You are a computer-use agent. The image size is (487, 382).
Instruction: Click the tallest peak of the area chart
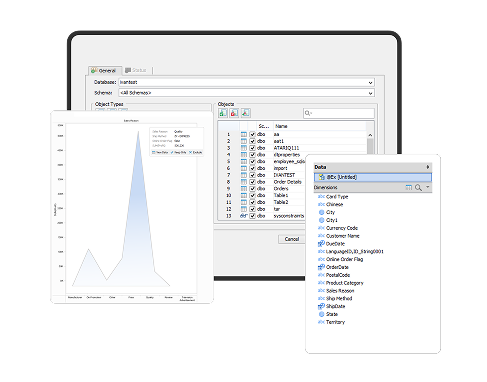[x=138, y=132]
